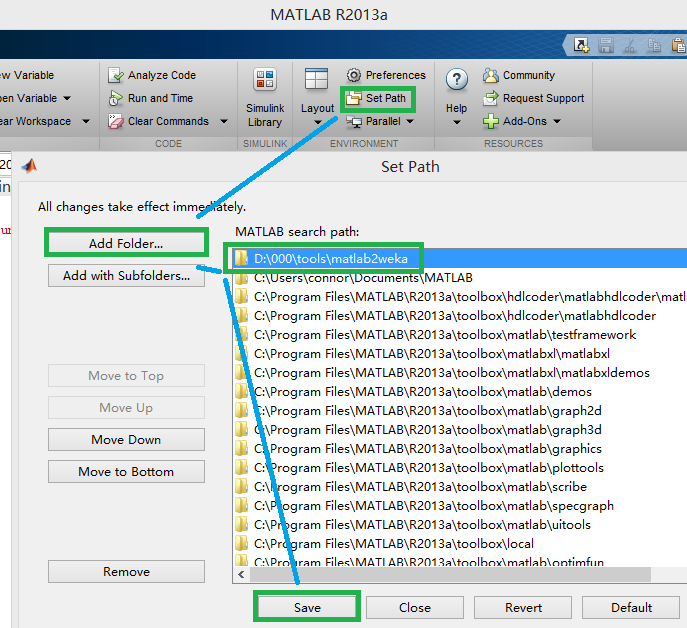Expand the Clear Workspace dropdown arrow

click(86, 121)
